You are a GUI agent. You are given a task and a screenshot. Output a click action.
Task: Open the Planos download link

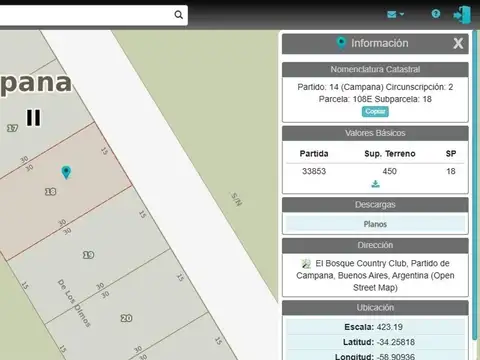375,224
